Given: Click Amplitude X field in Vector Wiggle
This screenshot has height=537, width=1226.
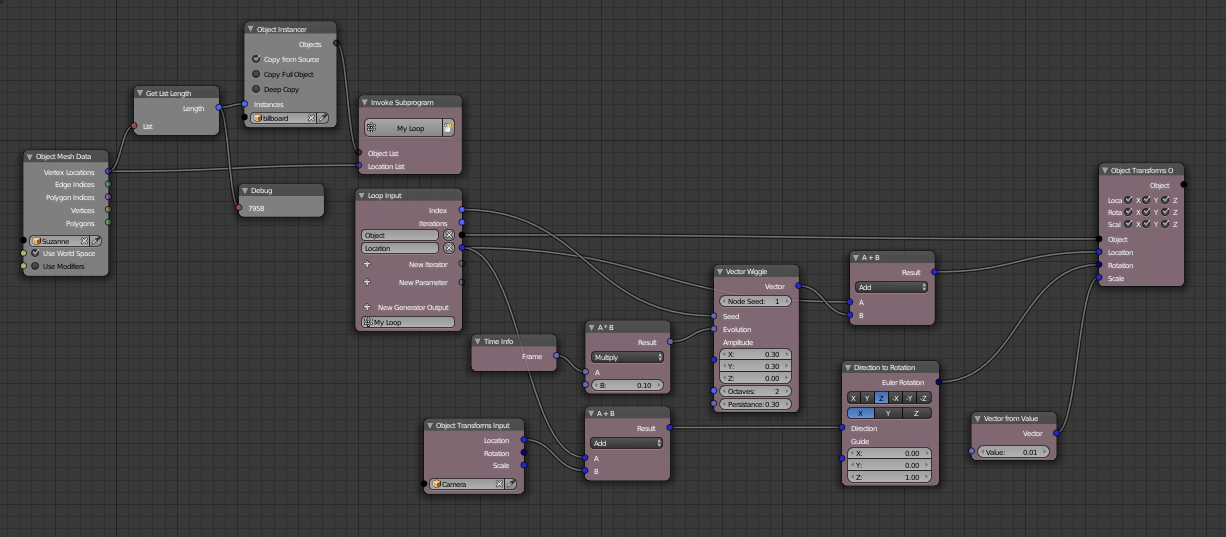Looking at the screenshot, I should pyautogui.click(x=755, y=354).
